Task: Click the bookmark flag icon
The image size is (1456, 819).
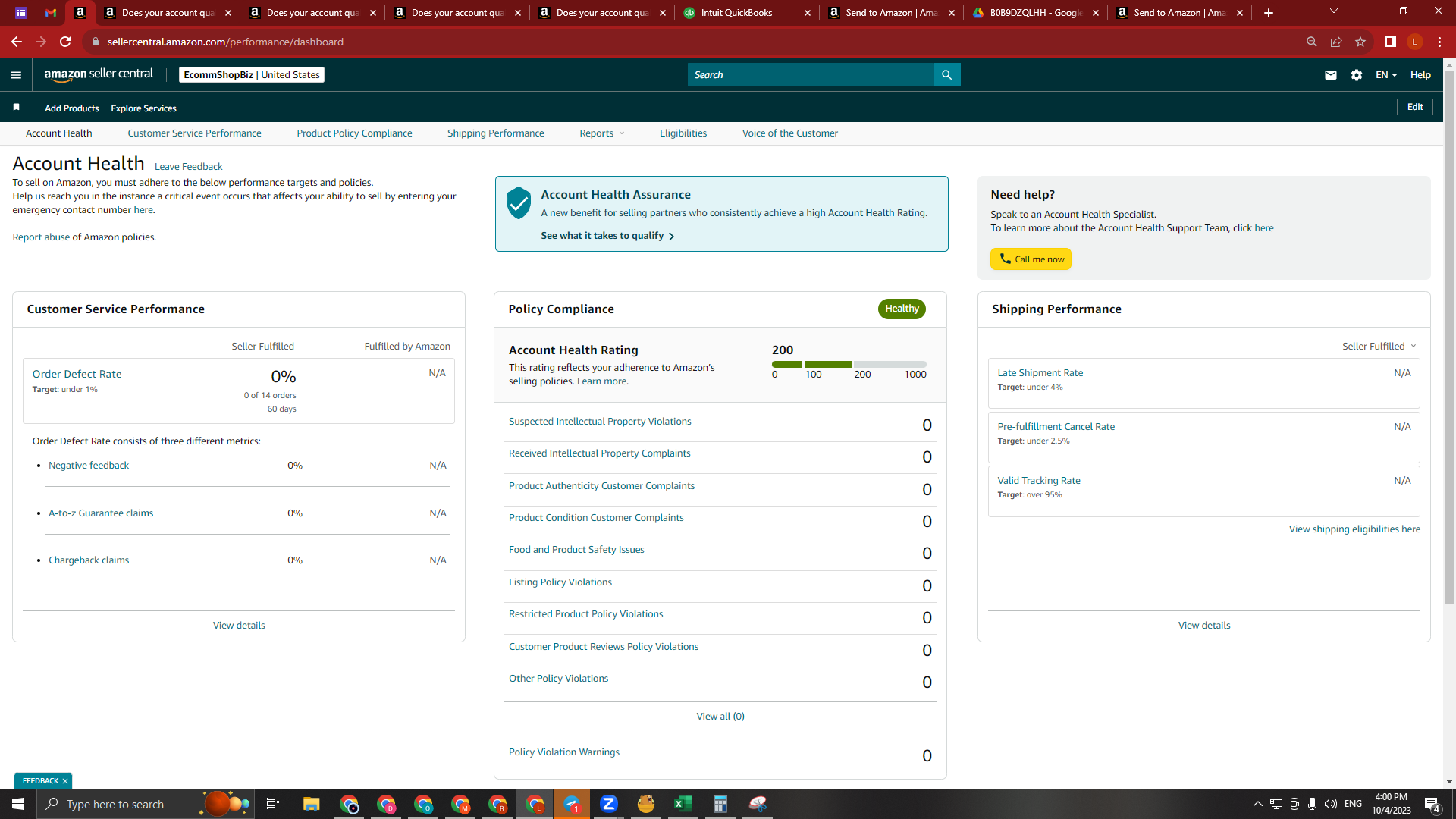Action: [x=16, y=107]
